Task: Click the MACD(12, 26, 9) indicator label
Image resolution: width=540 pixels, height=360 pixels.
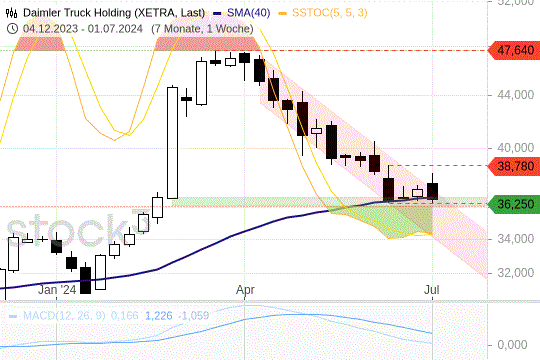Action: [64, 316]
